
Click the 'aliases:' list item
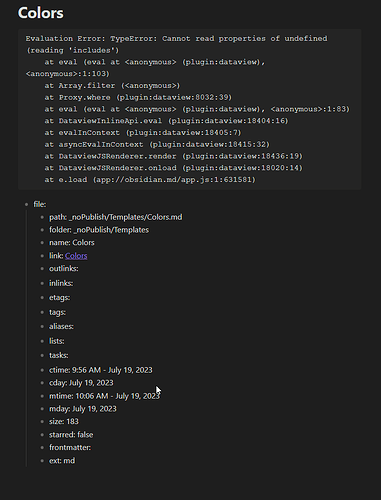pos(61,326)
